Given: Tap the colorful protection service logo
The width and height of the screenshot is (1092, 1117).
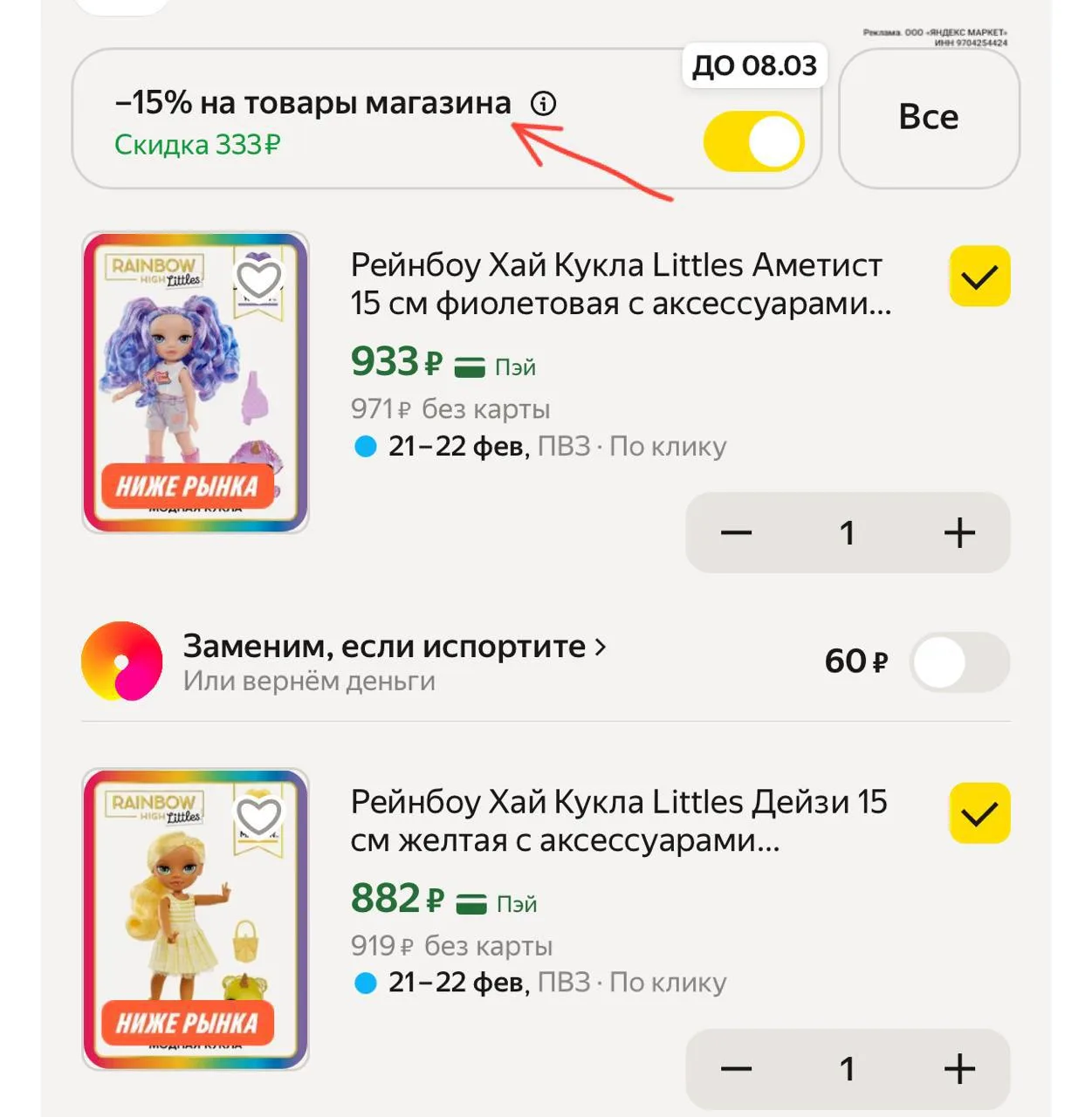Looking at the screenshot, I should (x=121, y=661).
